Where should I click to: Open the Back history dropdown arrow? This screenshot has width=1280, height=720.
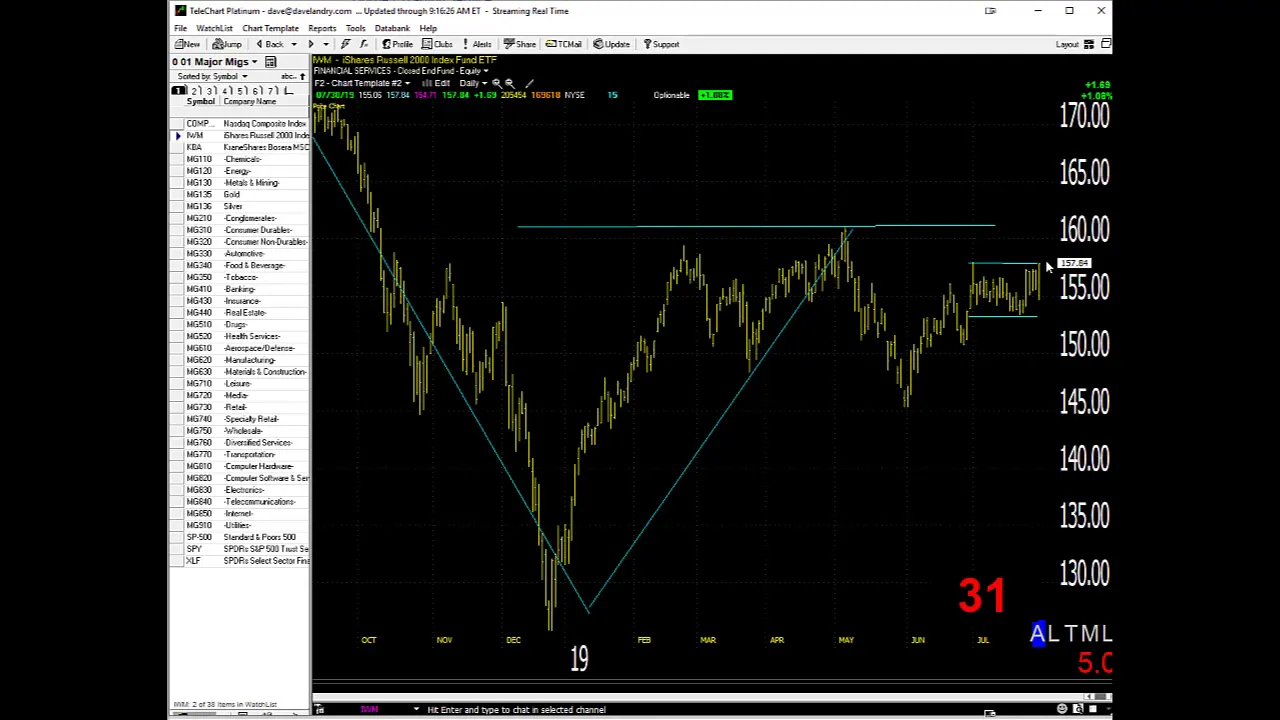click(x=292, y=44)
